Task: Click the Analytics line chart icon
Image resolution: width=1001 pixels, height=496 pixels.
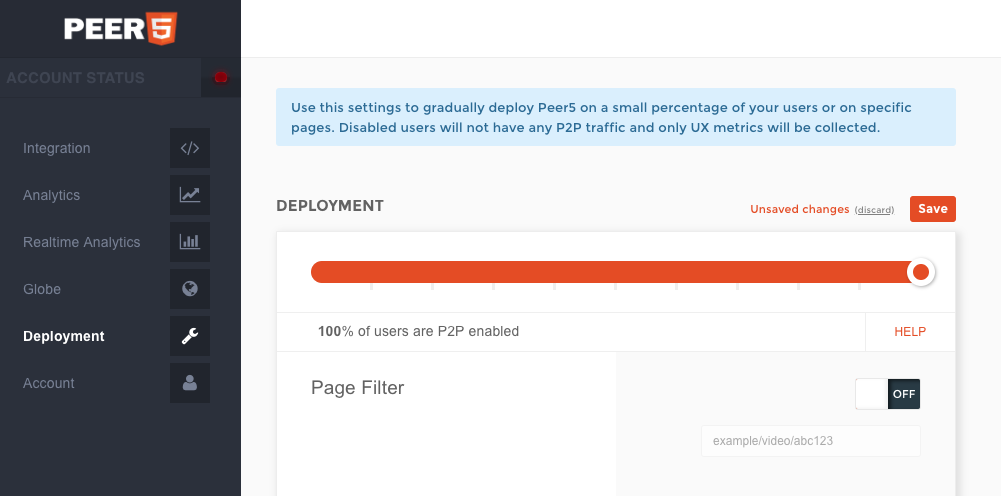Action: click(x=190, y=195)
